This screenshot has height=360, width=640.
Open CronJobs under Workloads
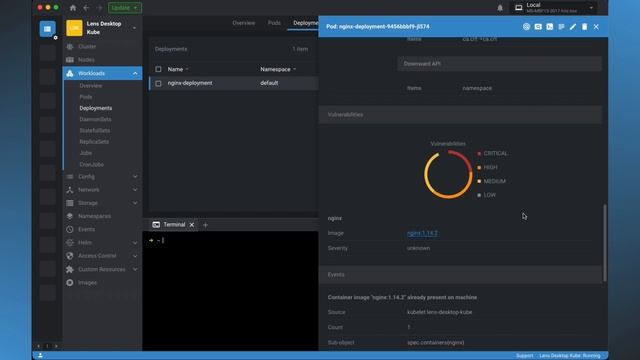[91, 164]
